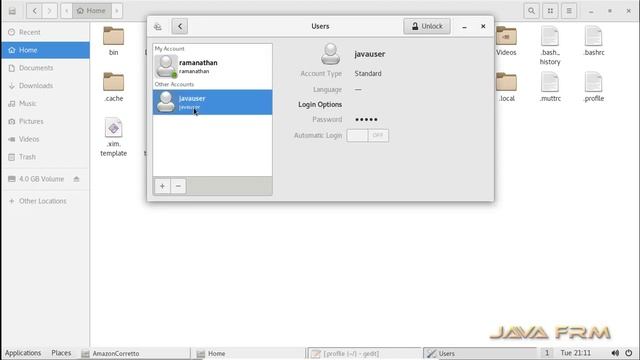640x360 pixels.
Task: Click the javauser name heading in details
Action: click(x=369, y=54)
